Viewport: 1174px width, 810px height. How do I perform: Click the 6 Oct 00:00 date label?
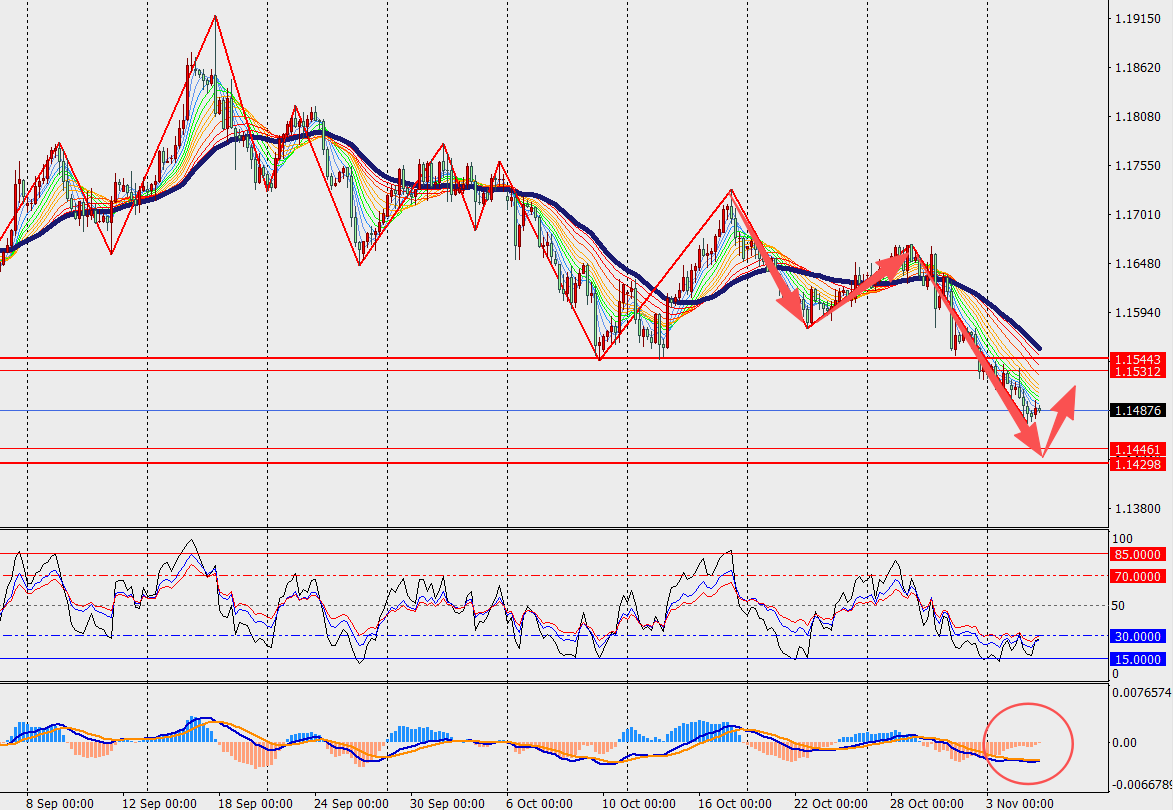(540, 802)
